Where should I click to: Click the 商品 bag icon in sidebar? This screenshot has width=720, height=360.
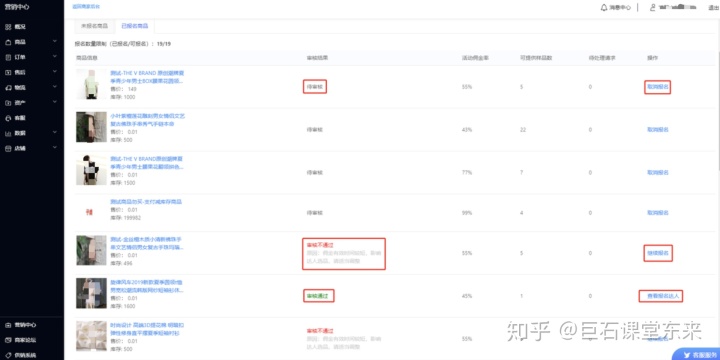(x=8, y=42)
